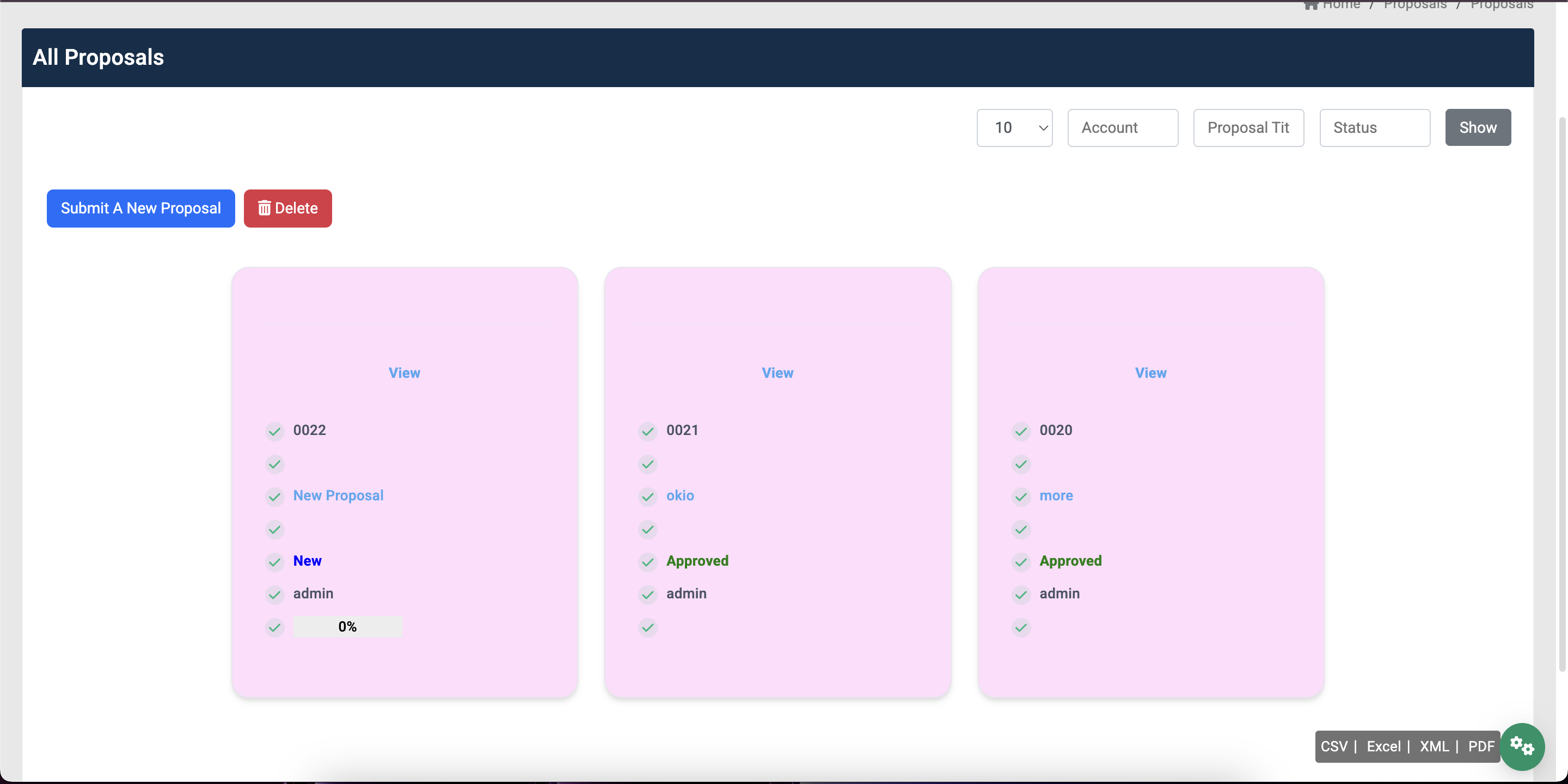Click the check icon beside okio
This screenshot has height=784, width=1568.
coord(648,497)
